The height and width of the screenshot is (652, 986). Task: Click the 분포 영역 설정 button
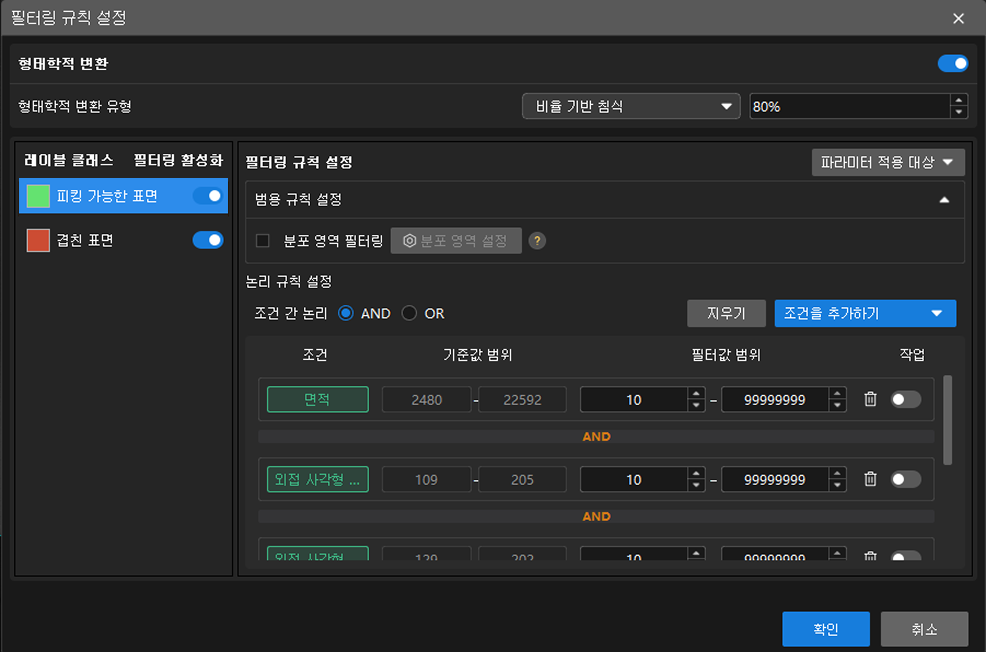pos(456,241)
